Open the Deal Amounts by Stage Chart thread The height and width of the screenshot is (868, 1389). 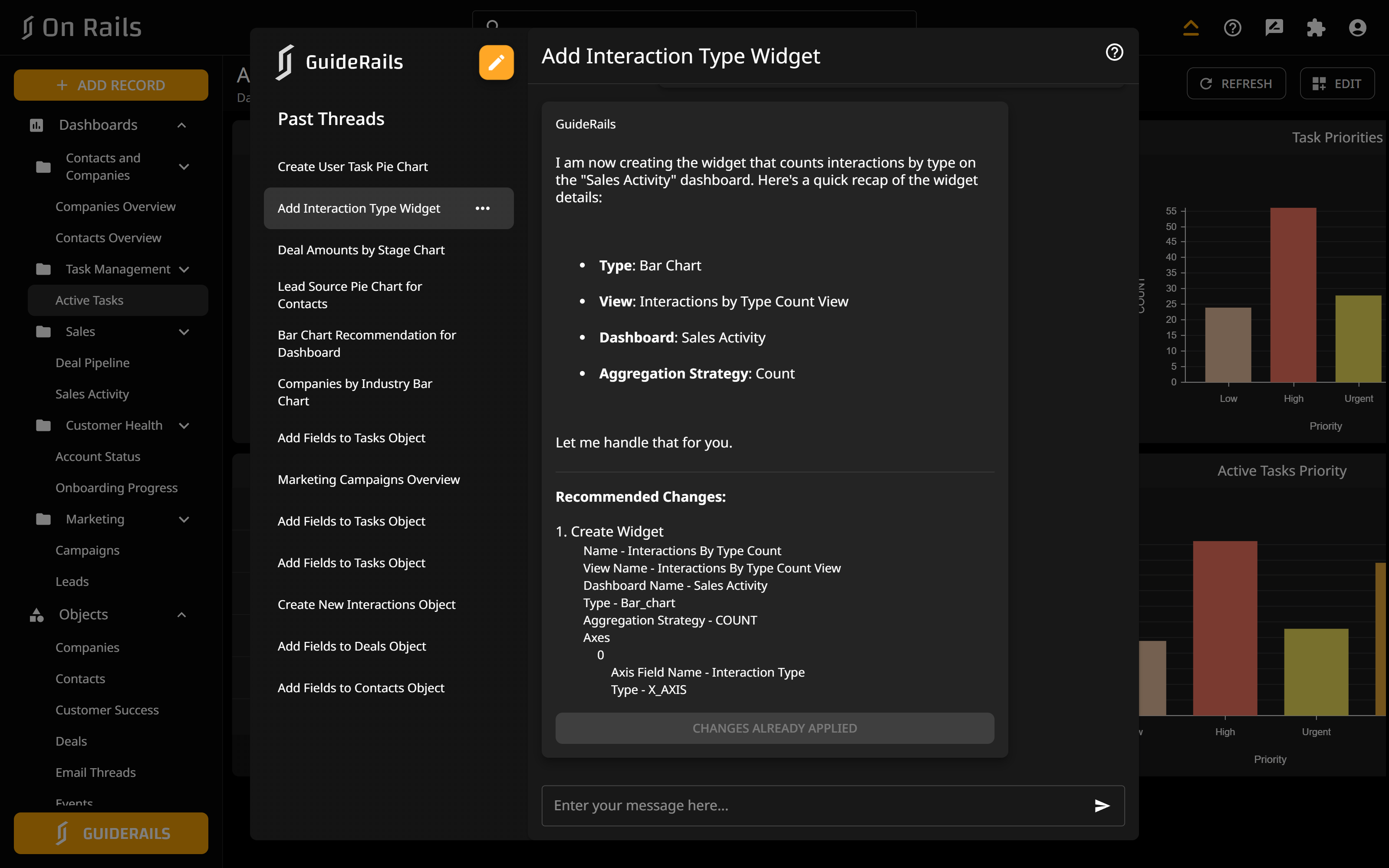coord(361,250)
